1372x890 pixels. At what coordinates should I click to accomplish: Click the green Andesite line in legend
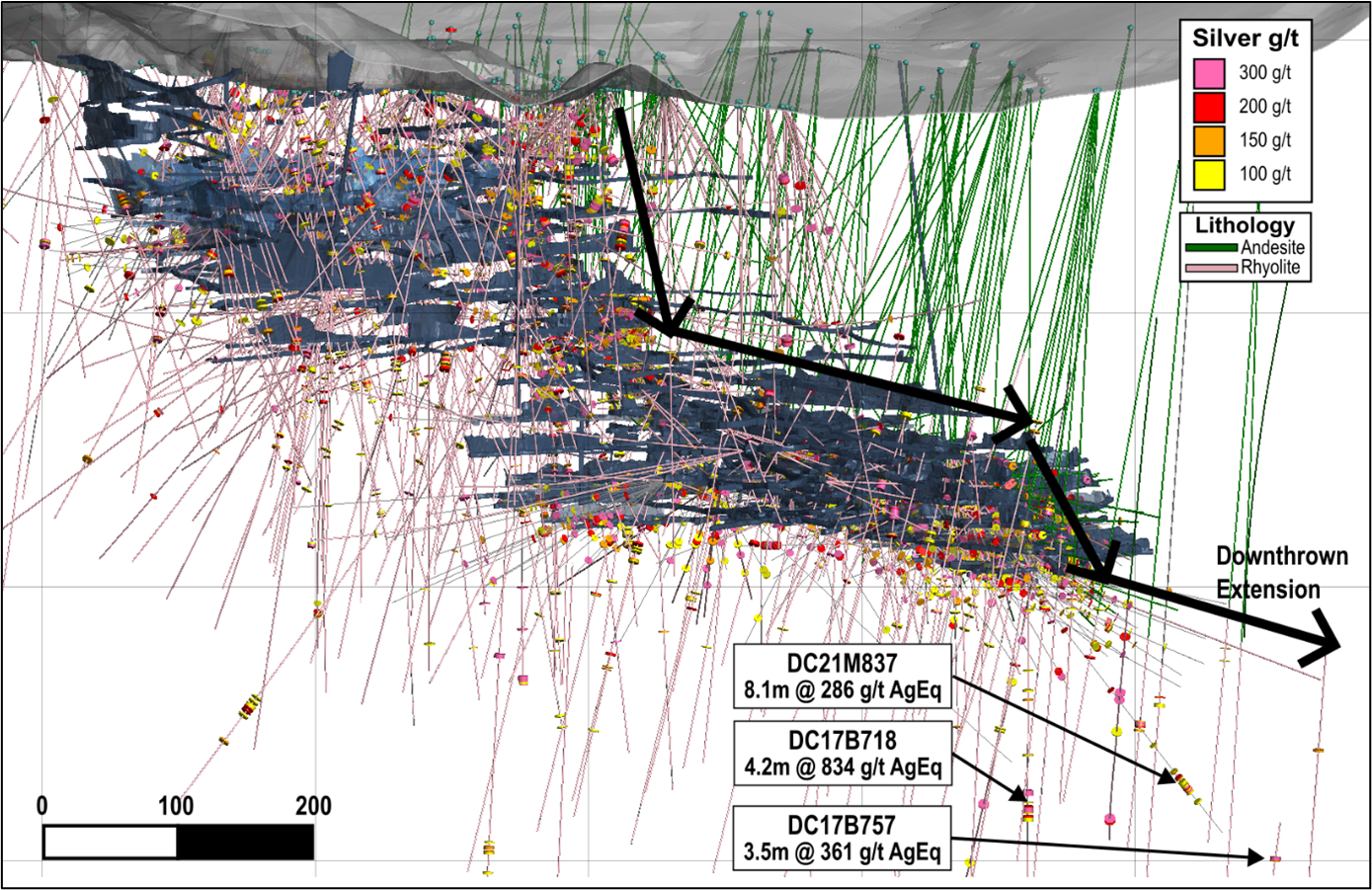coord(1211,248)
